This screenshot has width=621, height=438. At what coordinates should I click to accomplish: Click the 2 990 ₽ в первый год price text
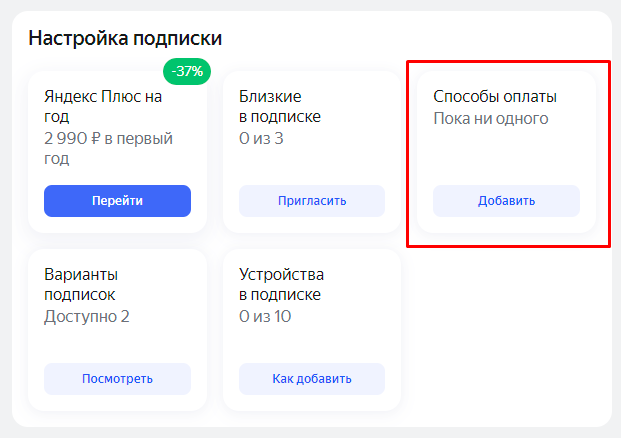coord(108,148)
